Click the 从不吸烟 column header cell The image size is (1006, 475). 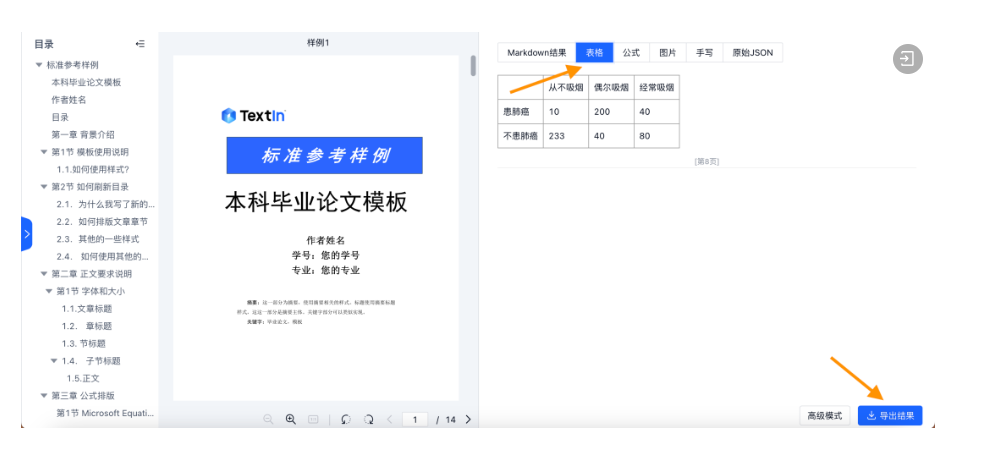tap(566, 87)
